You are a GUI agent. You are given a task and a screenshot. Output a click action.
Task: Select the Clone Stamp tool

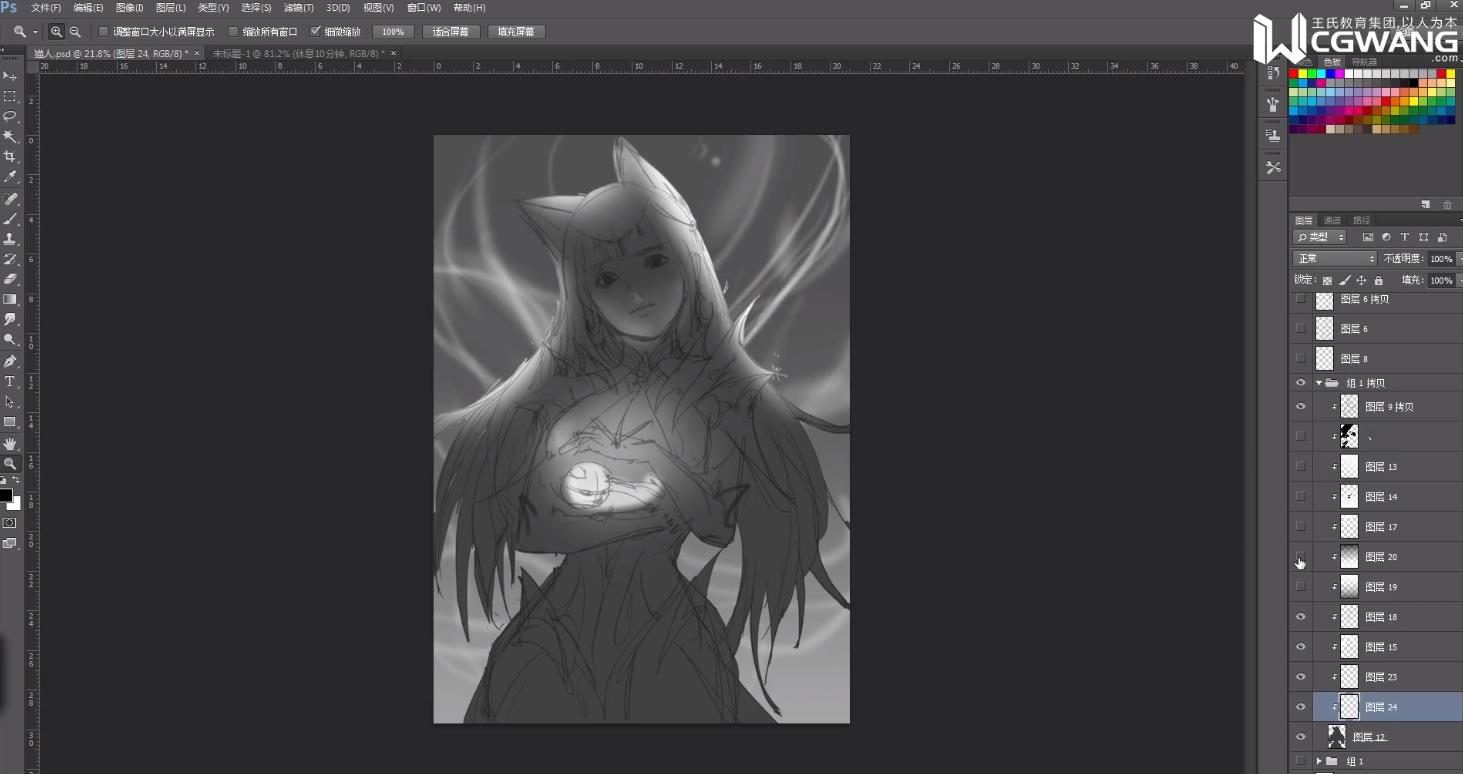tap(10, 239)
